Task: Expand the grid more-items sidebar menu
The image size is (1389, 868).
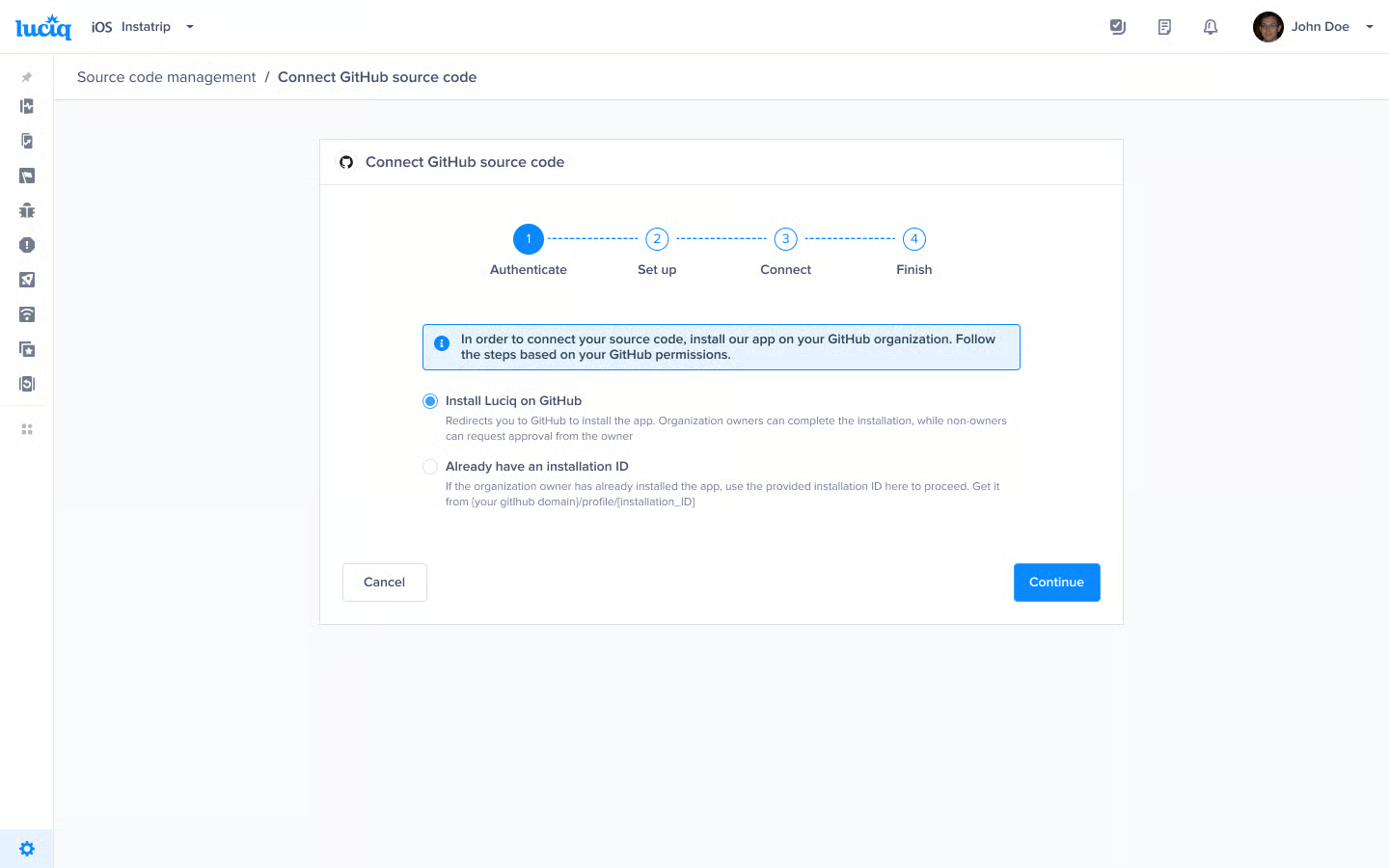Action: click(27, 429)
